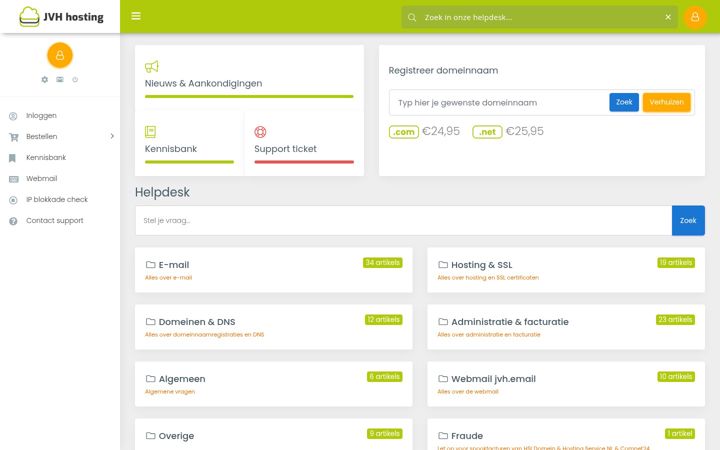
Task: Open the Kennisbank card text
Action: 171,149
